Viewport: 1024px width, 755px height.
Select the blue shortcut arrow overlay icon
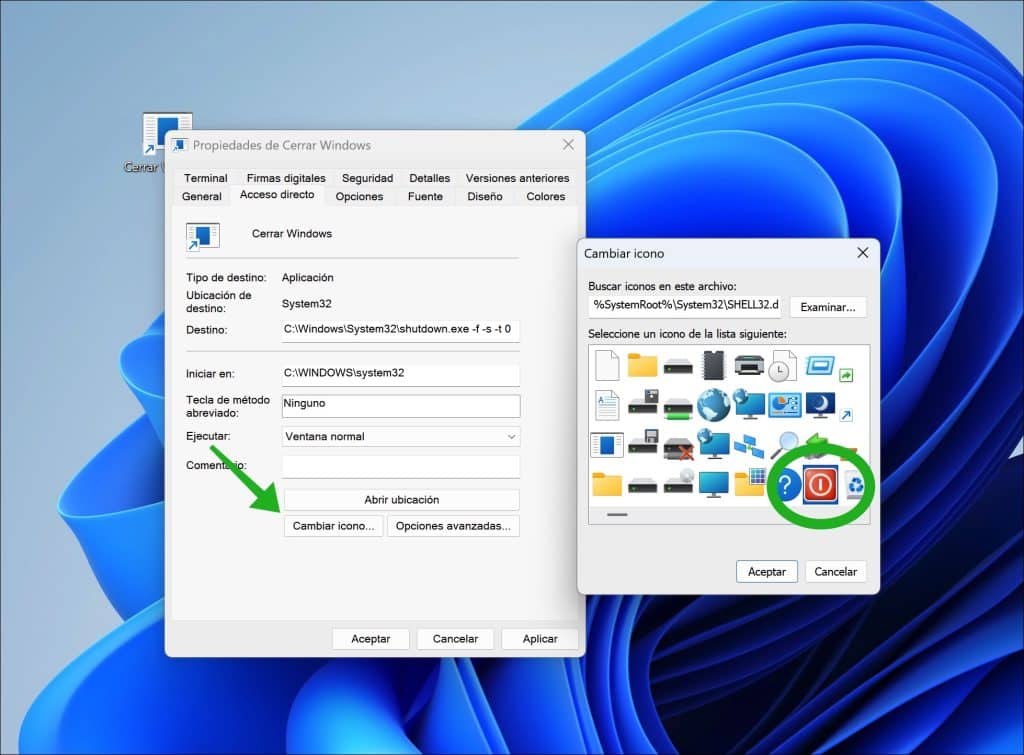pyautogui.click(x=846, y=415)
